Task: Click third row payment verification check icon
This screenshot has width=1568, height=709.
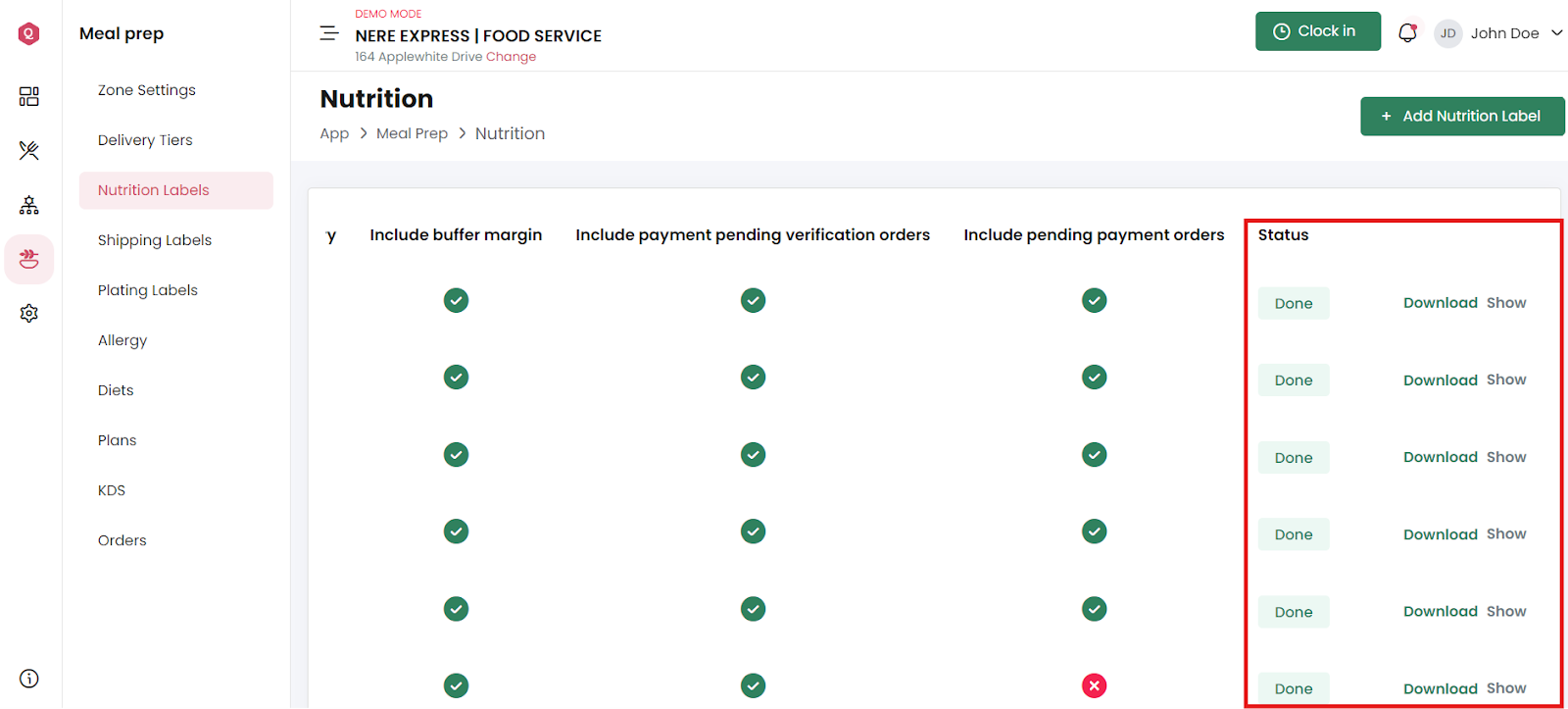Action: (753, 455)
